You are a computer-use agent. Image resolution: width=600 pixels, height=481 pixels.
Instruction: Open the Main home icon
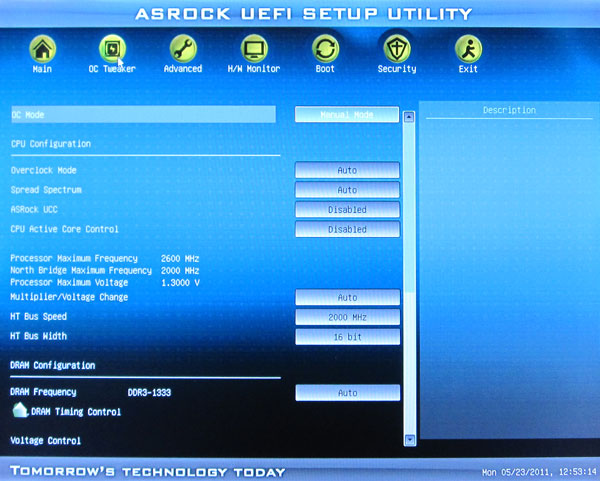(42, 49)
